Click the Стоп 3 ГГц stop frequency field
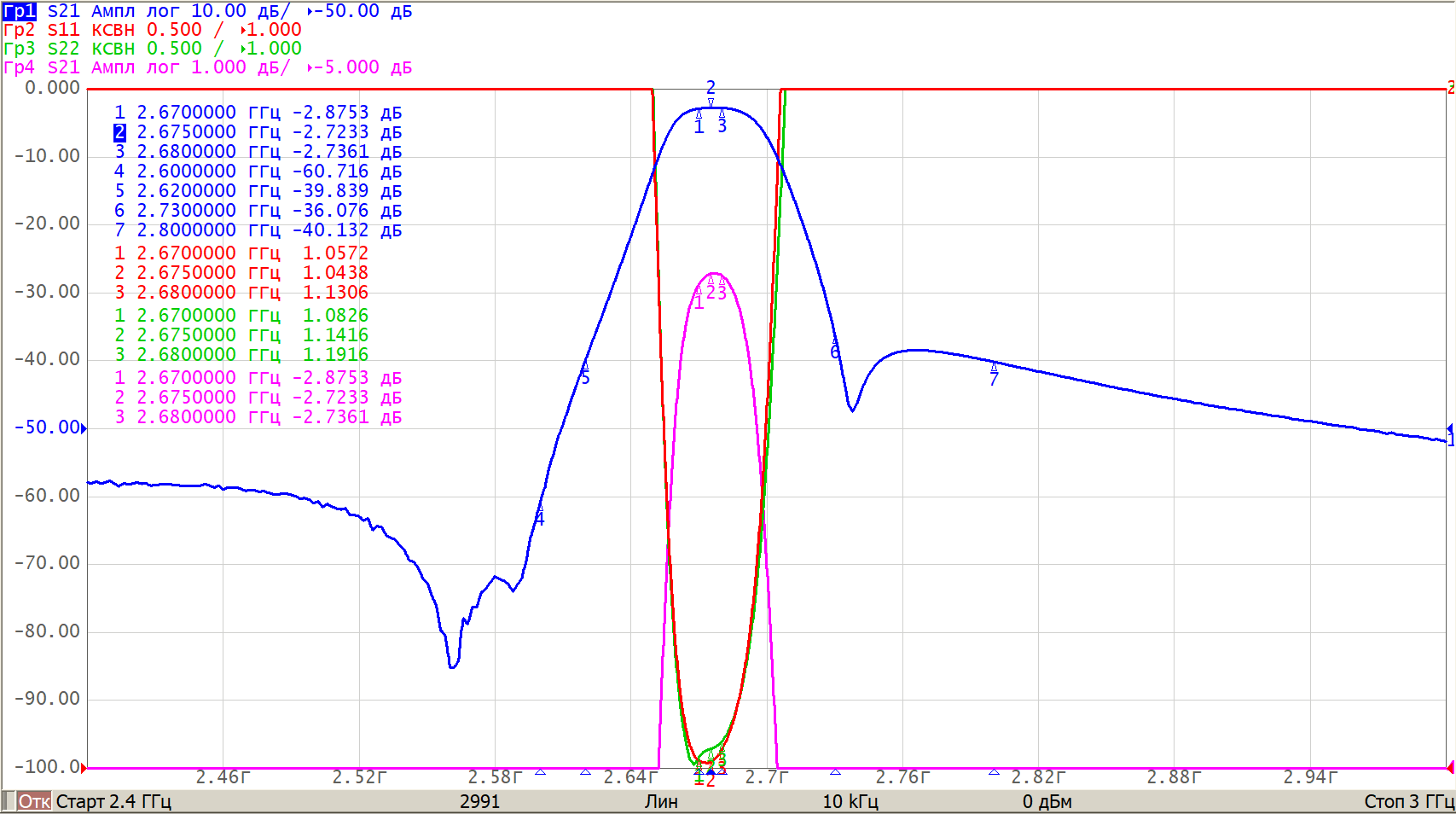This screenshot has width=1456, height=814. click(x=1408, y=802)
